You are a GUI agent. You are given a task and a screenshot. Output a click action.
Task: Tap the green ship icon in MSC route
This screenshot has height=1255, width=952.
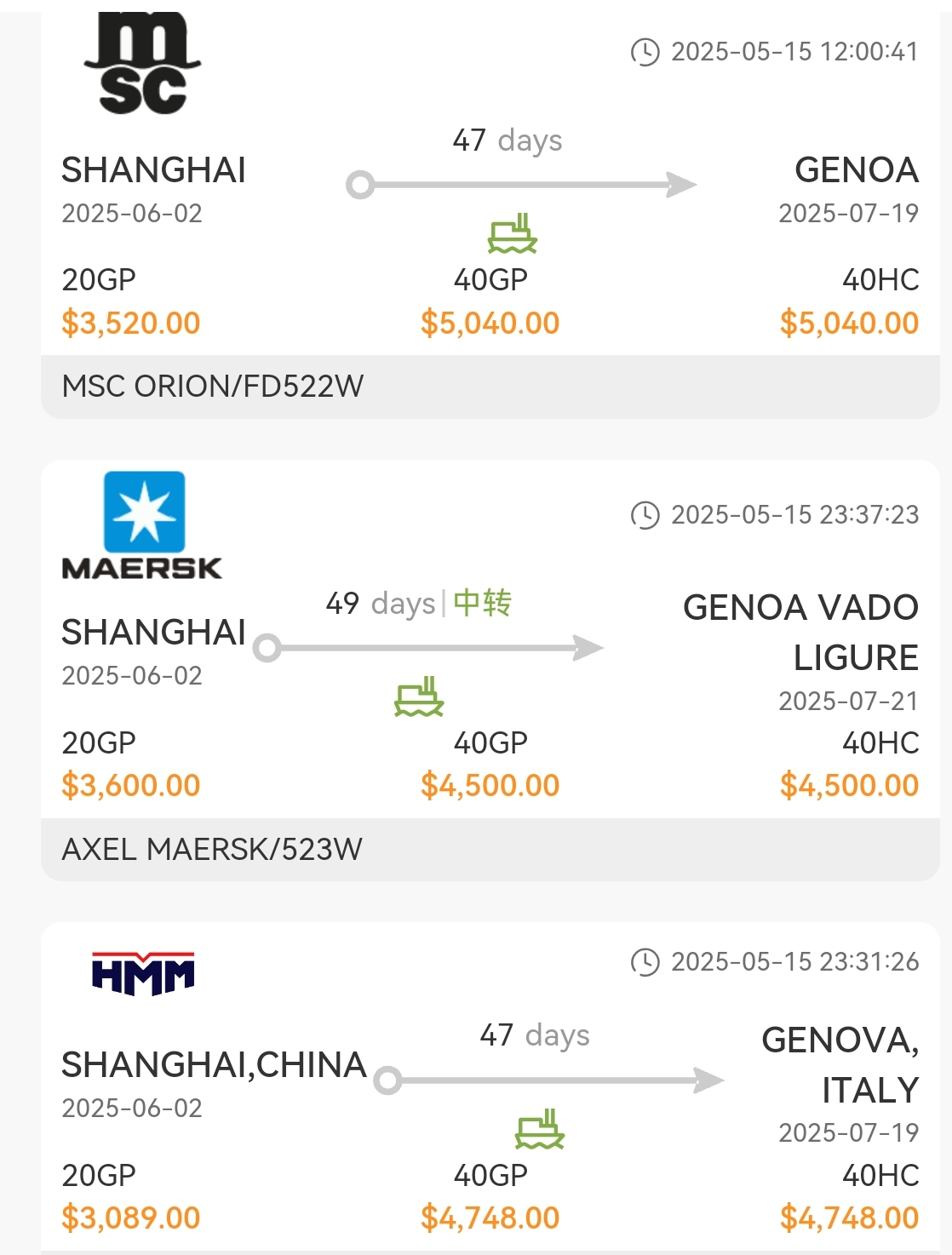point(512,233)
